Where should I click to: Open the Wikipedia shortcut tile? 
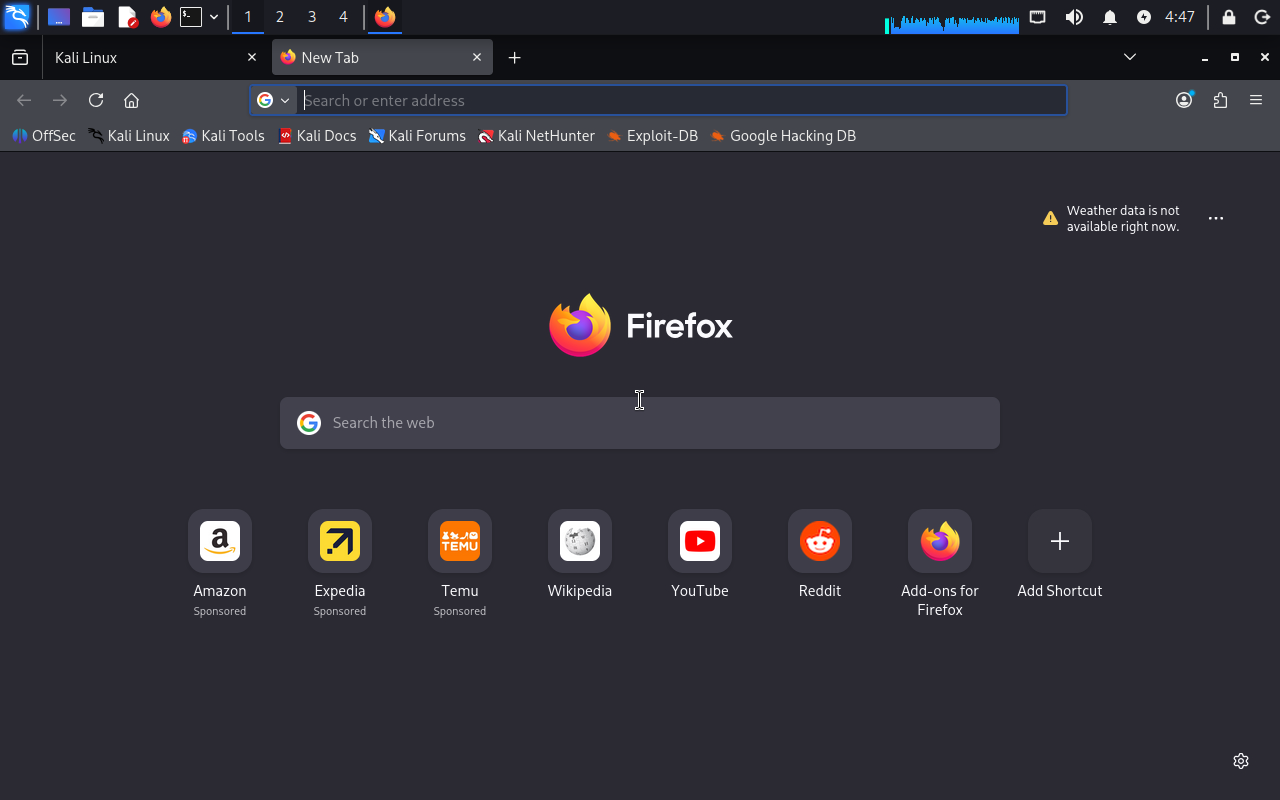click(x=580, y=542)
